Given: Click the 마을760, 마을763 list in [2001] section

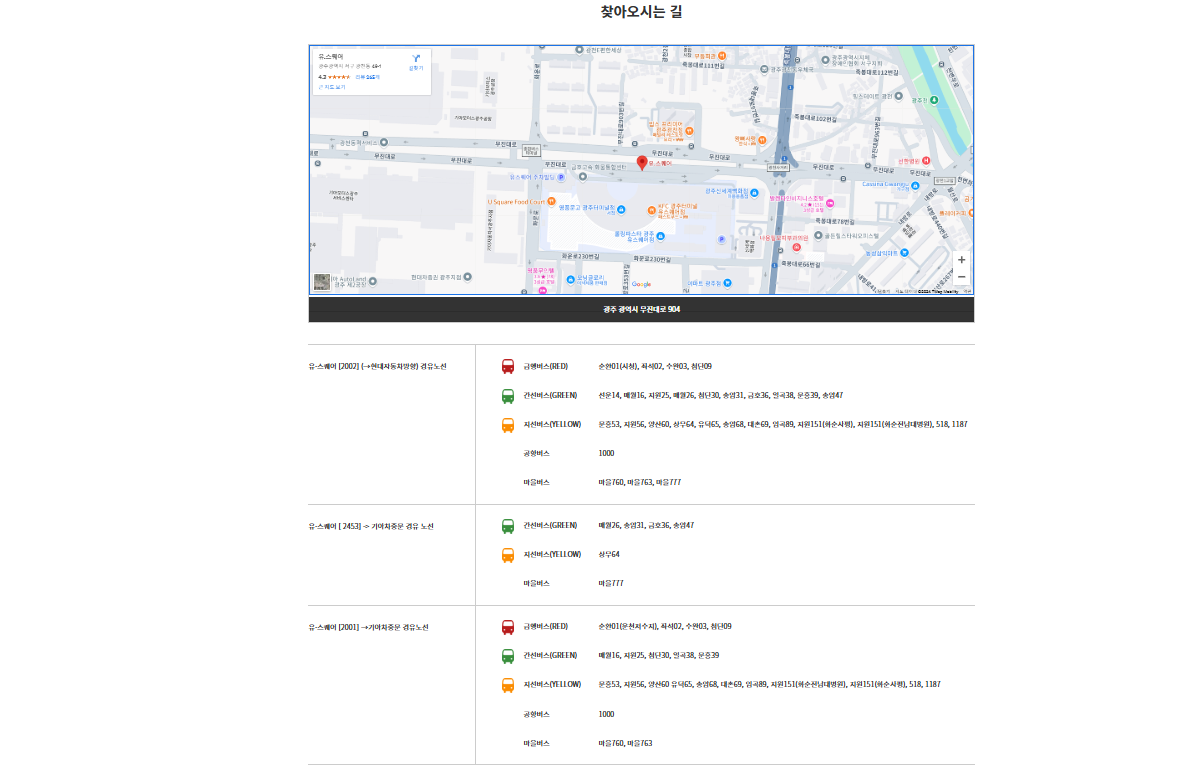Looking at the screenshot, I should pyautogui.click(x=625, y=743).
